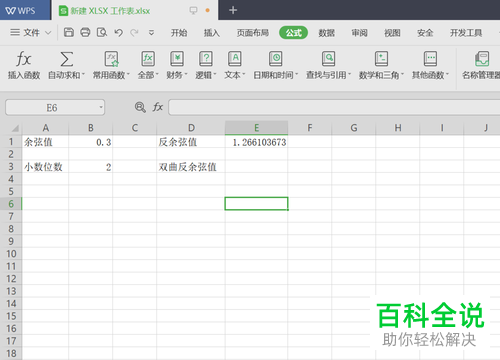Image resolution: width=500 pixels, height=360 pixels.
Task: Select the 公式 (Formulas) tab
Action: [293, 33]
